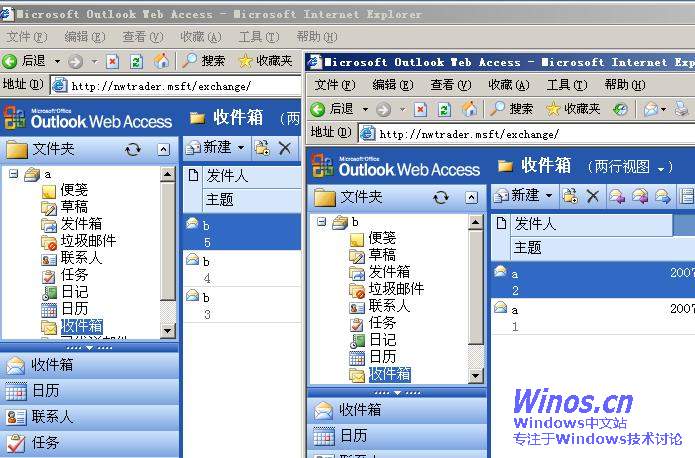695x458 pixels.
Task: Collapse the mailbox b folder tree
Action: click(322, 222)
